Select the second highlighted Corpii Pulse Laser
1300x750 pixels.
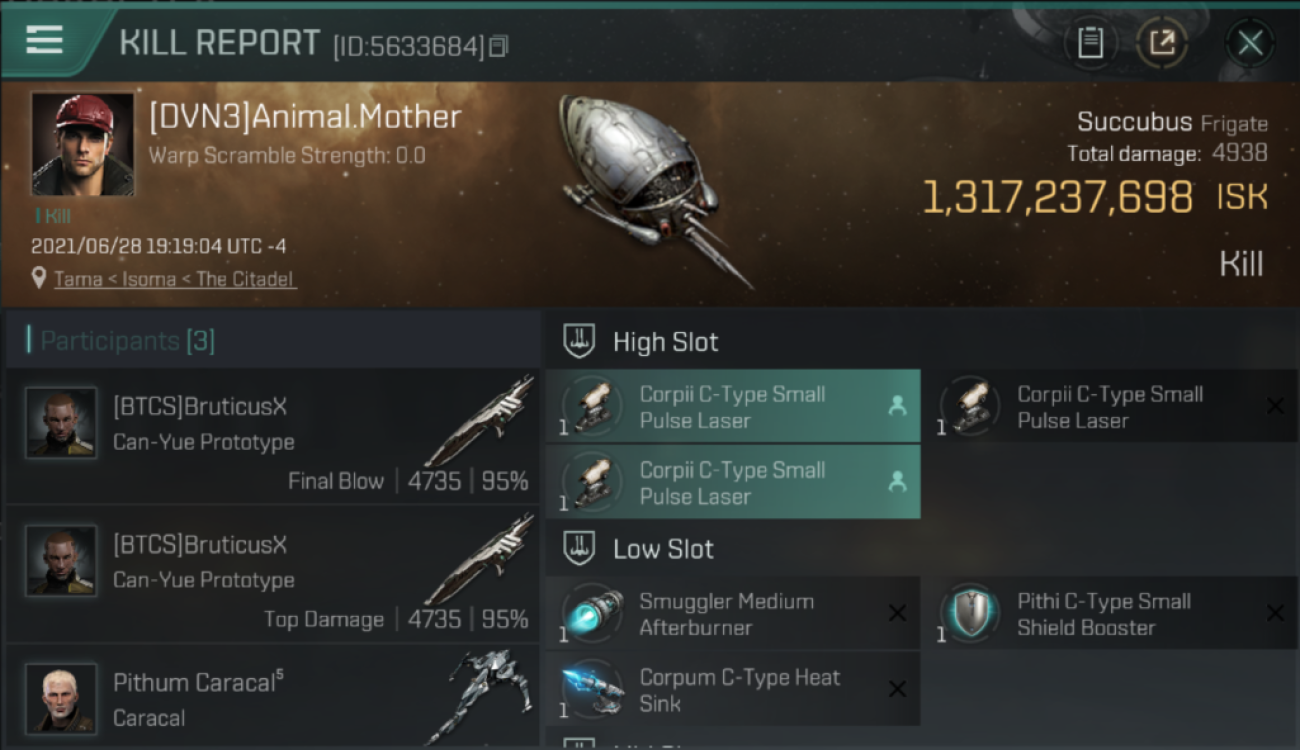coord(733,483)
